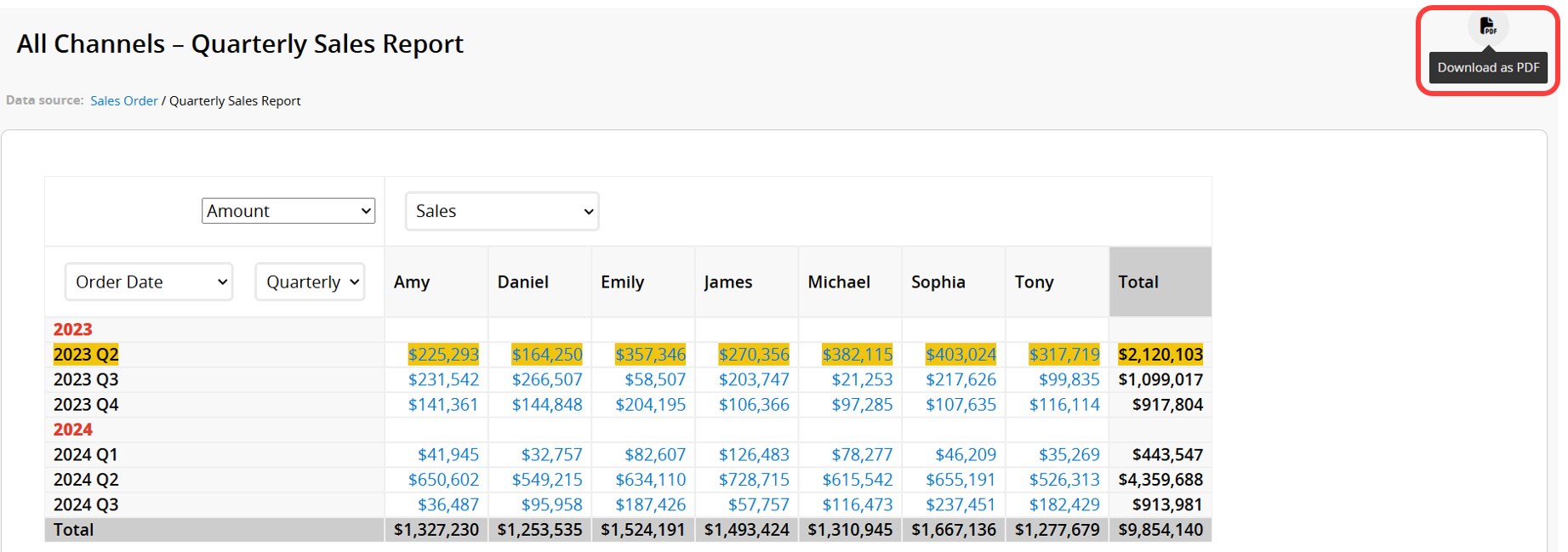Change the Quarterly grouping dropdown

[310, 282]
